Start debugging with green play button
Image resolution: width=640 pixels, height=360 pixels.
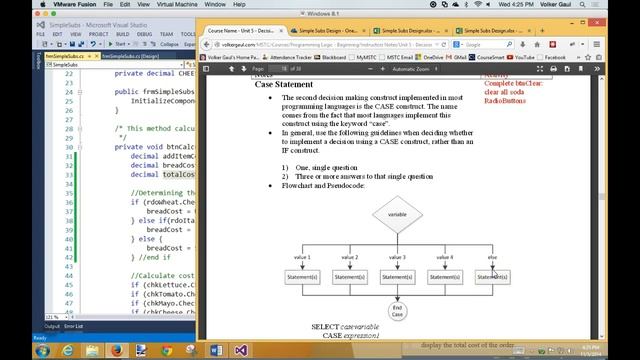(110, 44)
